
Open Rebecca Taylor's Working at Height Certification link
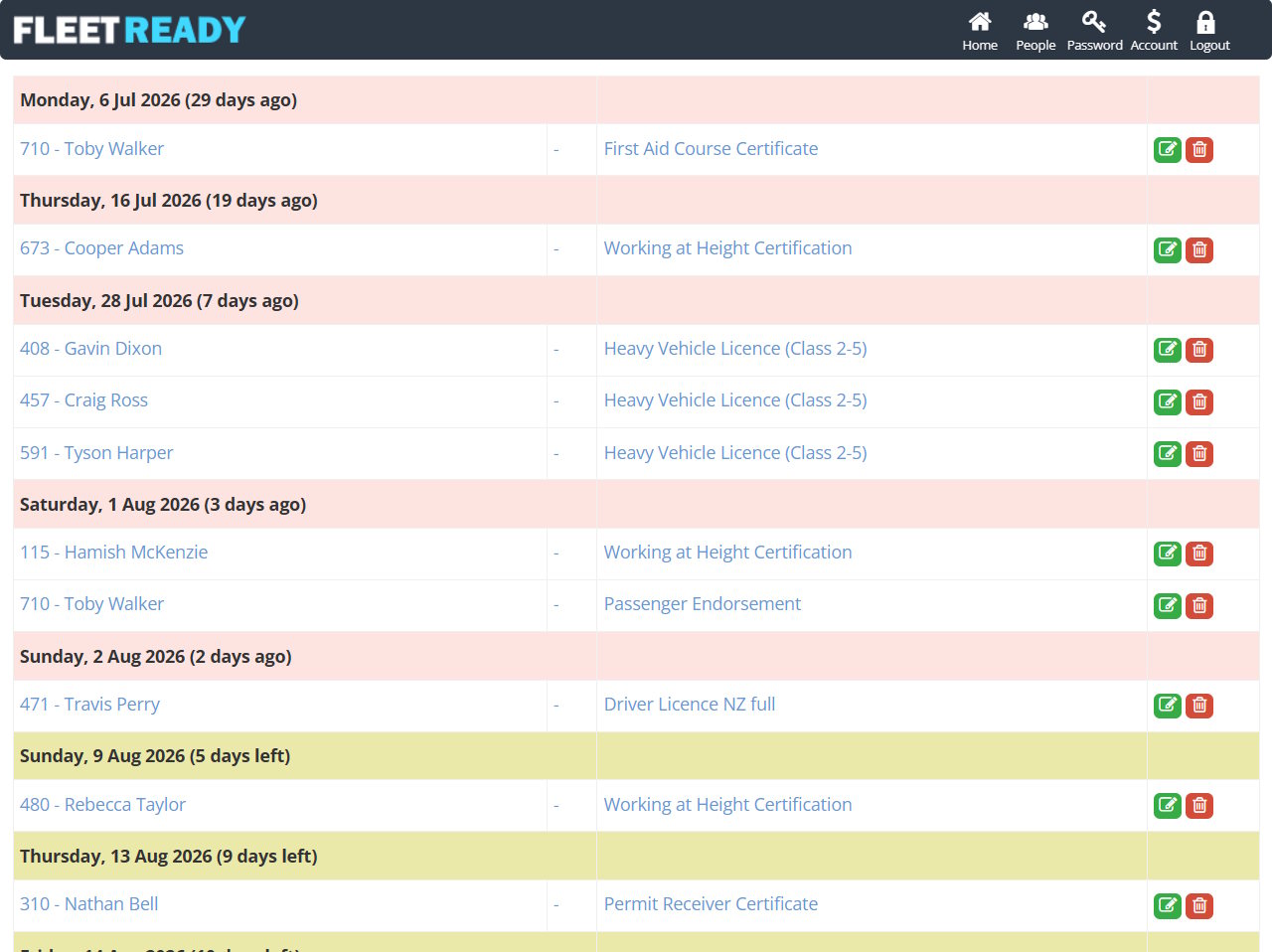727,805
